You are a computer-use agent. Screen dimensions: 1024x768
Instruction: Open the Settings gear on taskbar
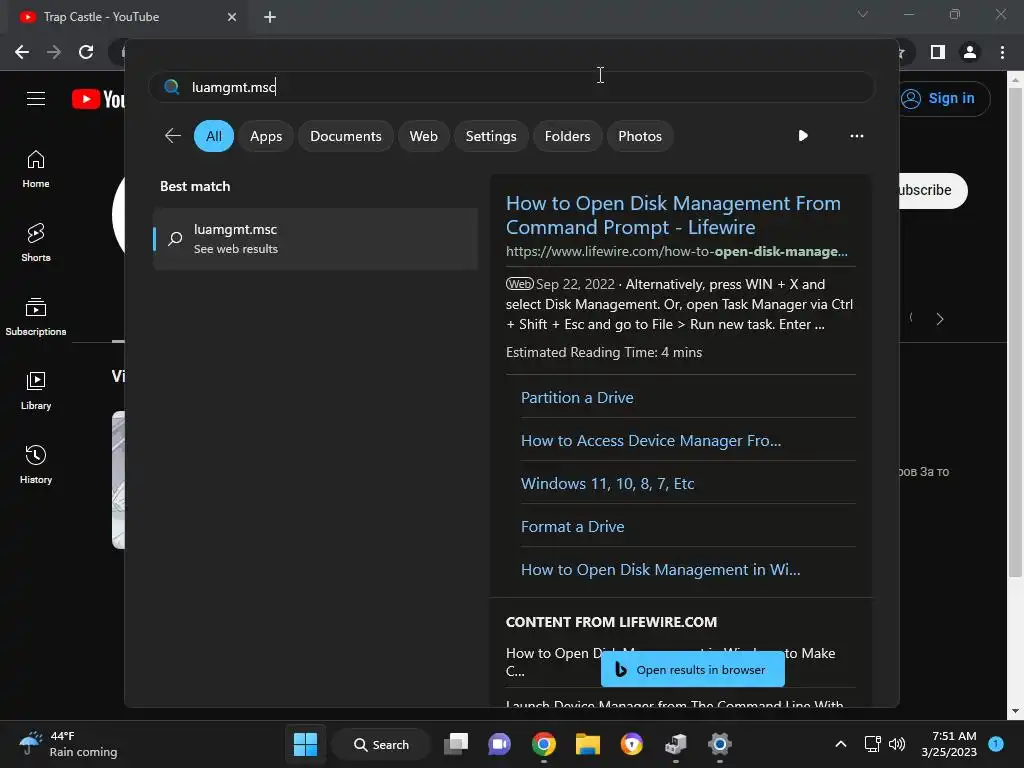click(x=719, y=744)
